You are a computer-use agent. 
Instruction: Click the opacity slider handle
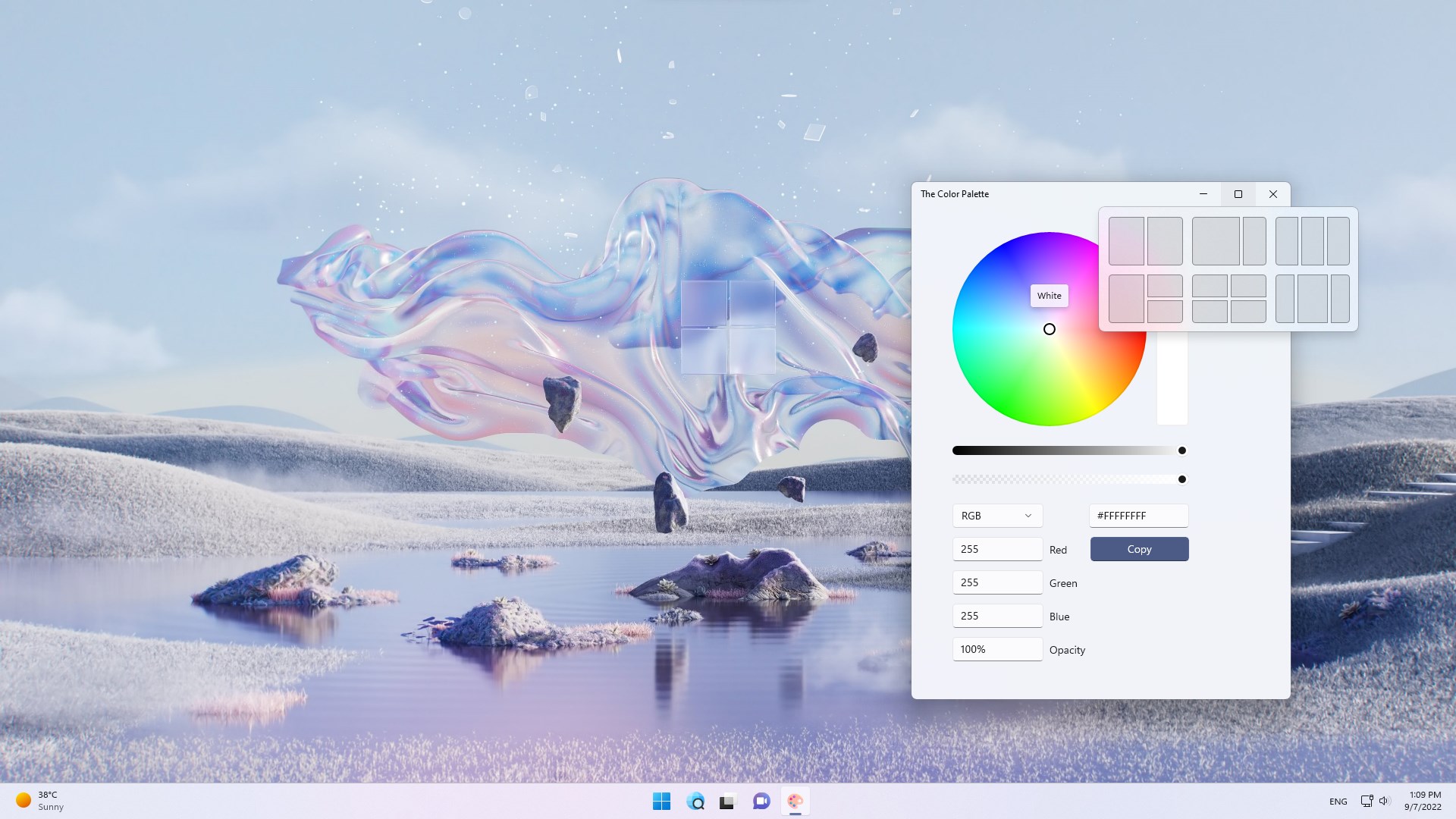coord(1181,479)
